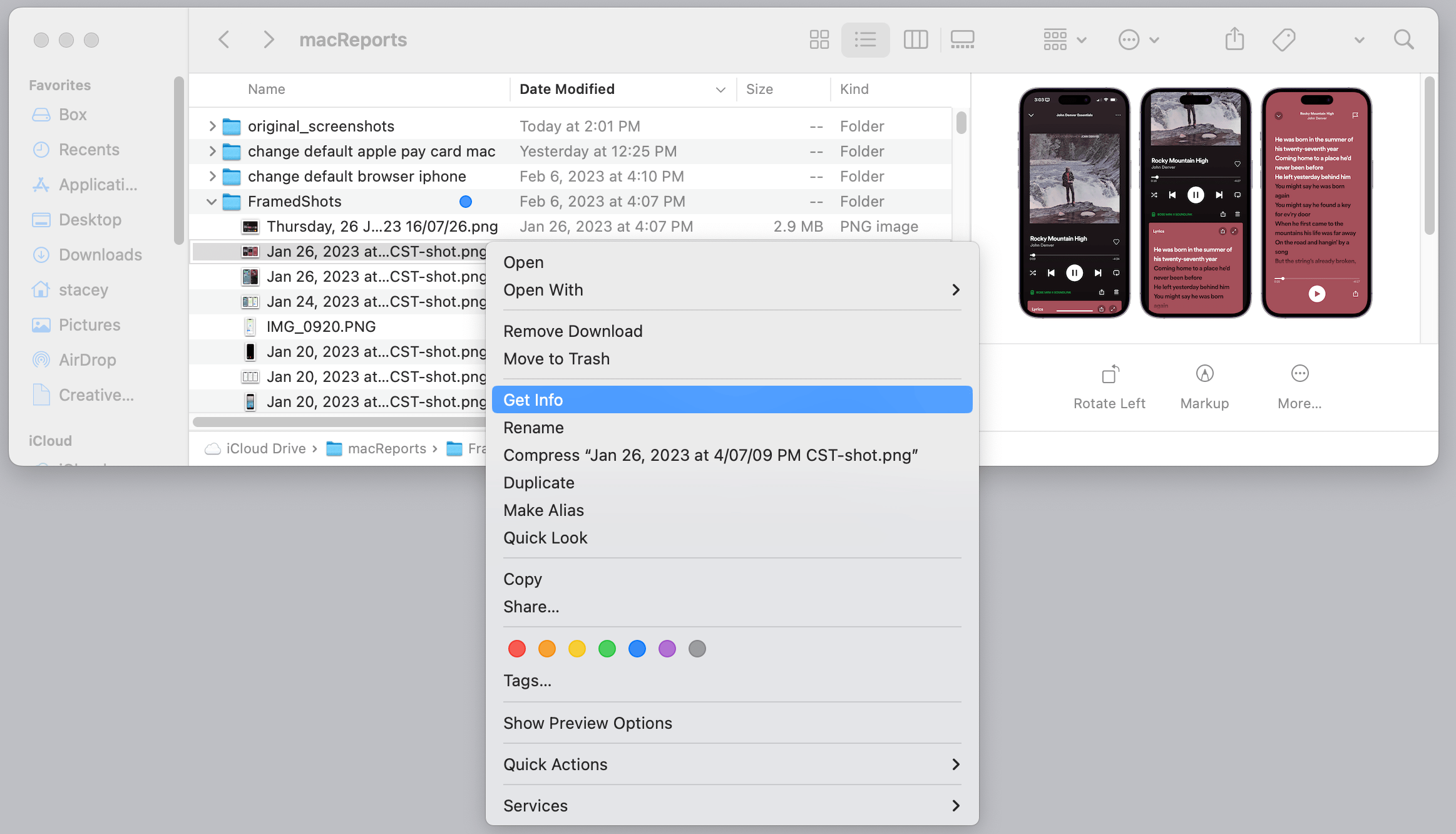Image resolution: width=1456 pixels, height=834 pixels.
Task: Open the toolbar overflow chevron
Action: 1359,40
